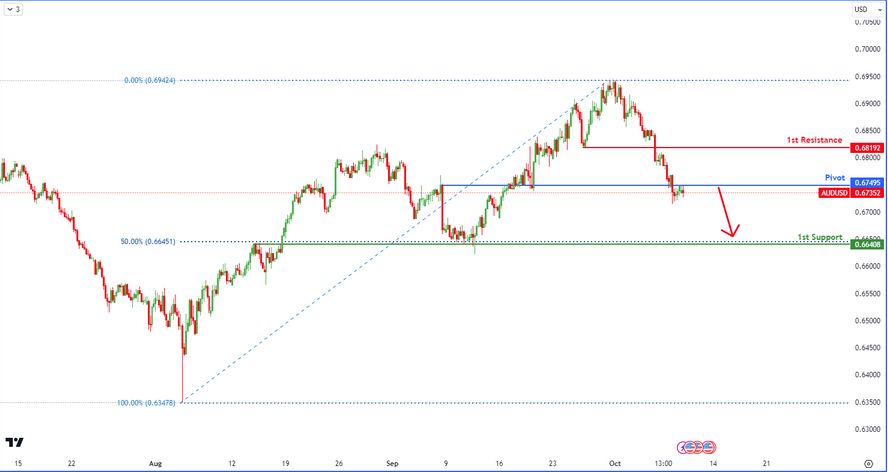
Task: Click the '13:00' time axis label
Action: 664,464
